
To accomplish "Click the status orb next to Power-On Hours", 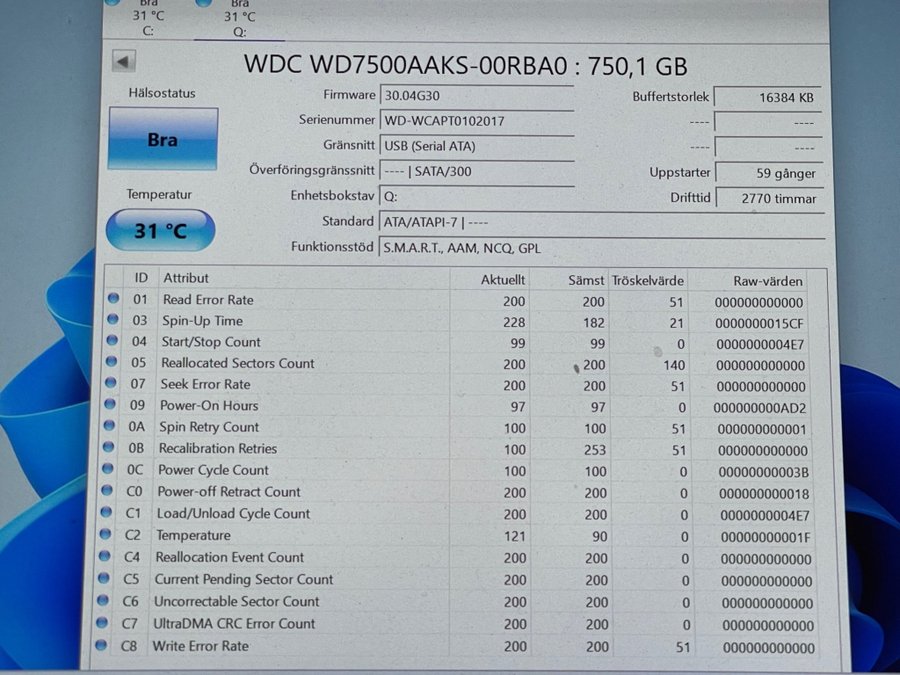I will point(111,405).
